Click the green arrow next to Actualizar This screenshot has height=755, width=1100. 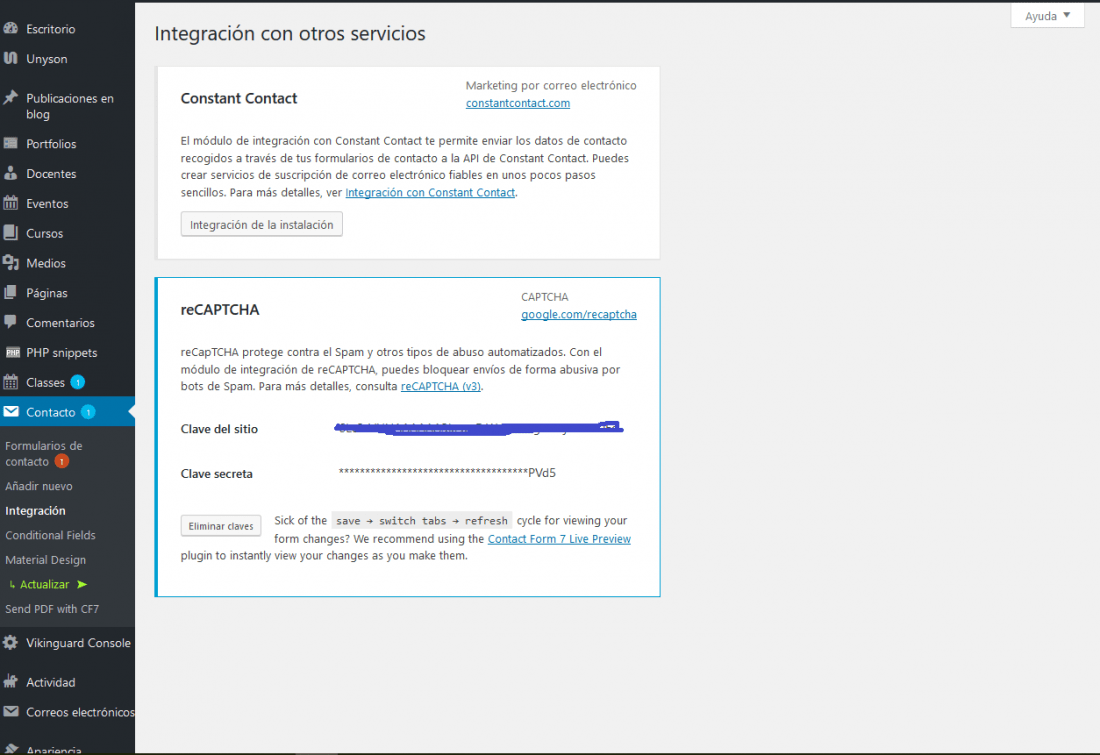82,584
